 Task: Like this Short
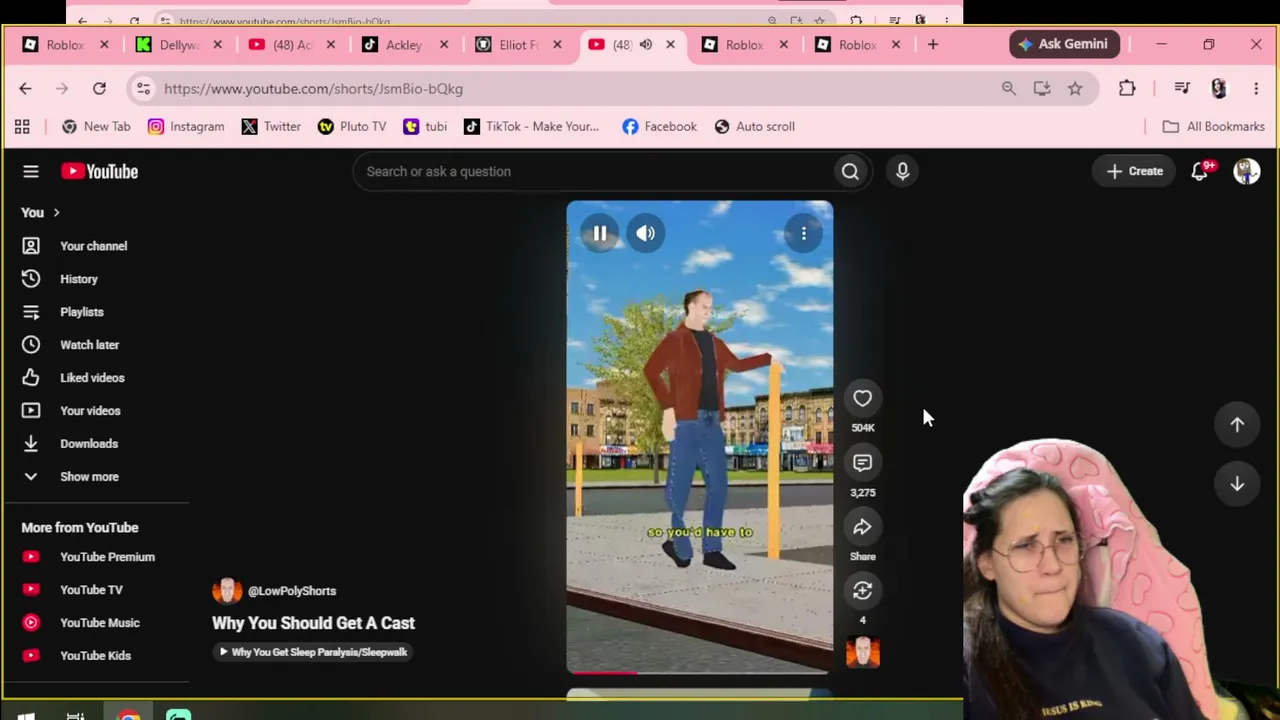(862, 399)
